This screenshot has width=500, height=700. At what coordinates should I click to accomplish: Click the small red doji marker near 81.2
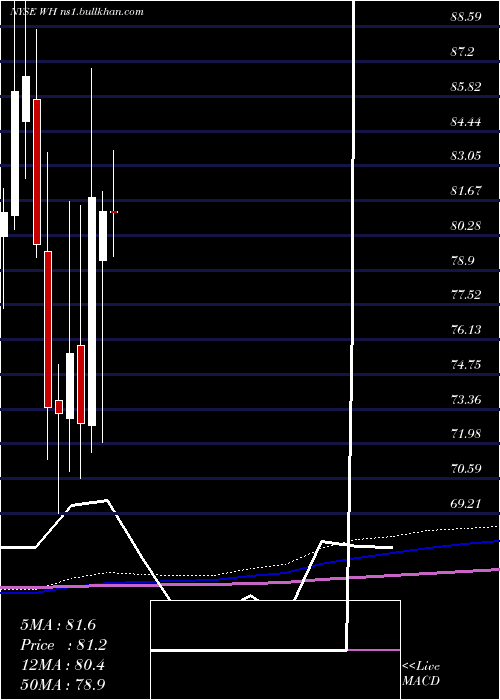coord(114,212)
